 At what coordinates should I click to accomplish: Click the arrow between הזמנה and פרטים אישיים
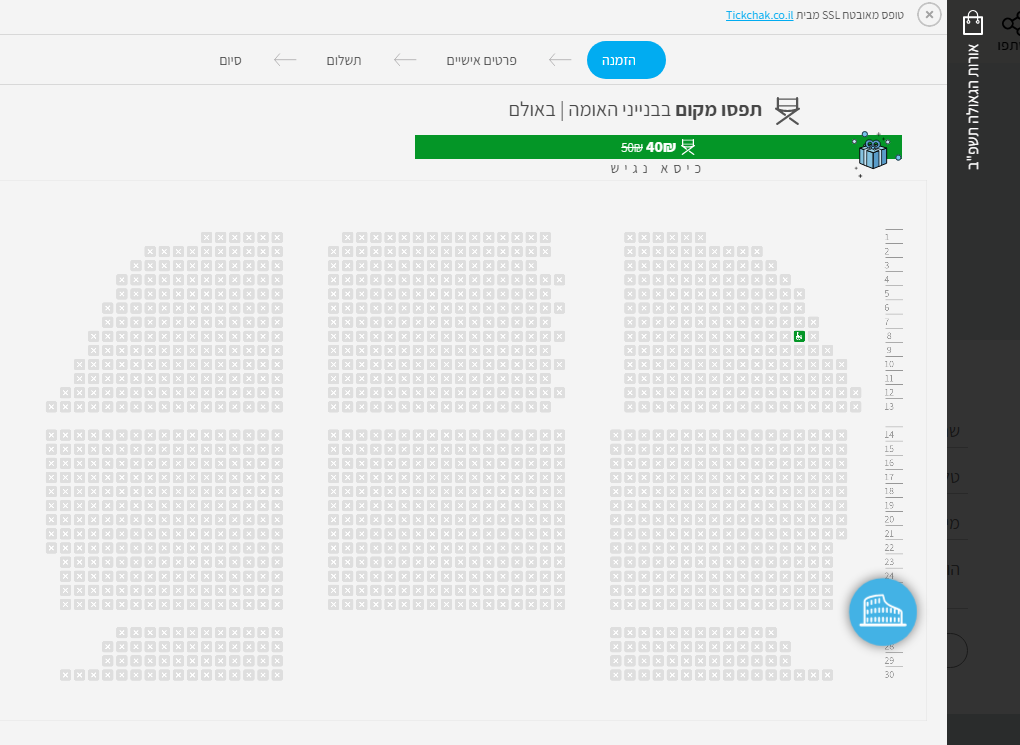point(560,60)
